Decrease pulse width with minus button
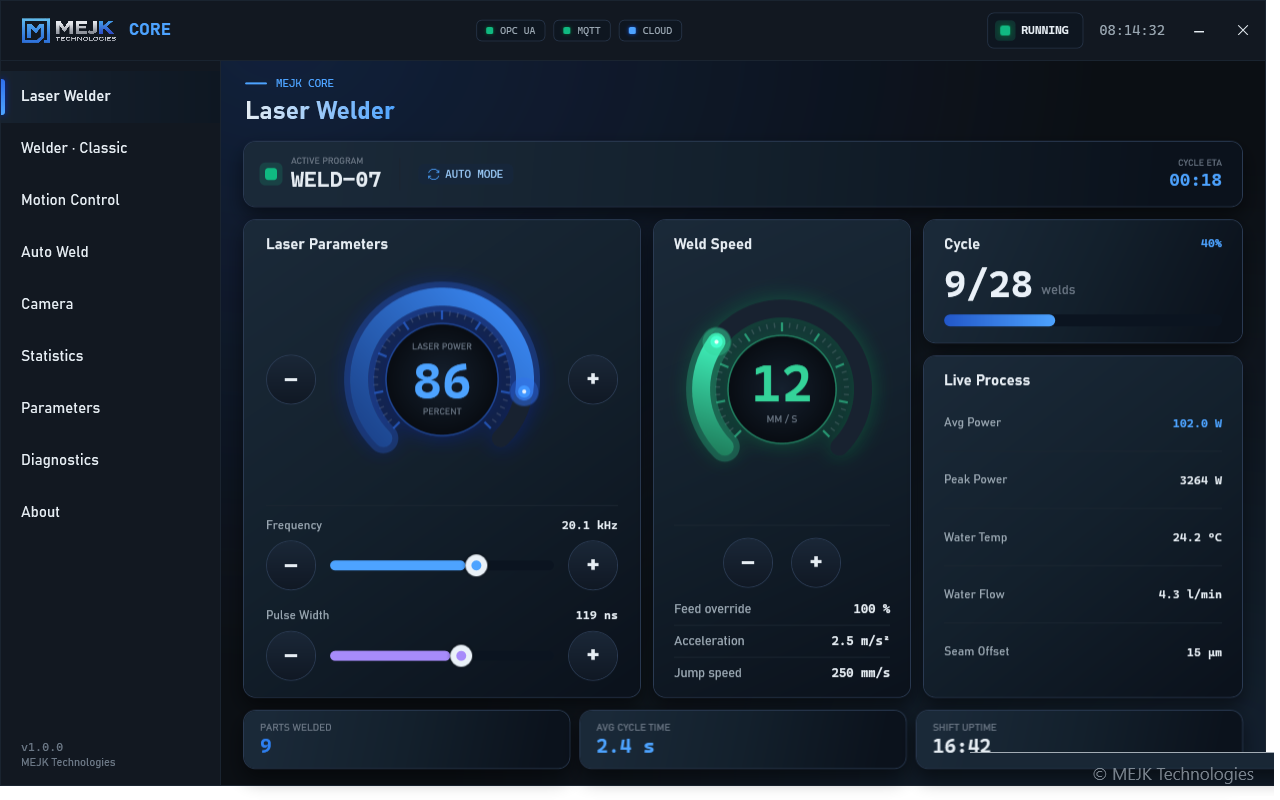The image size is (1280, 800). (291, 656)
